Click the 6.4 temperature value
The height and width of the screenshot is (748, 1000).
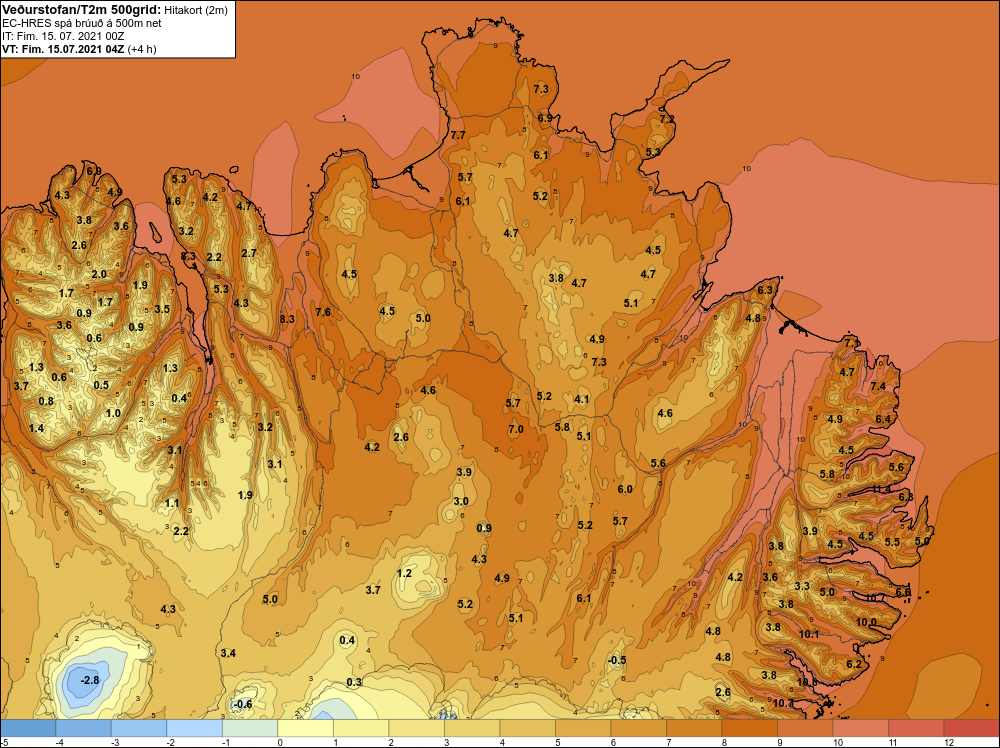coord(883,419)
